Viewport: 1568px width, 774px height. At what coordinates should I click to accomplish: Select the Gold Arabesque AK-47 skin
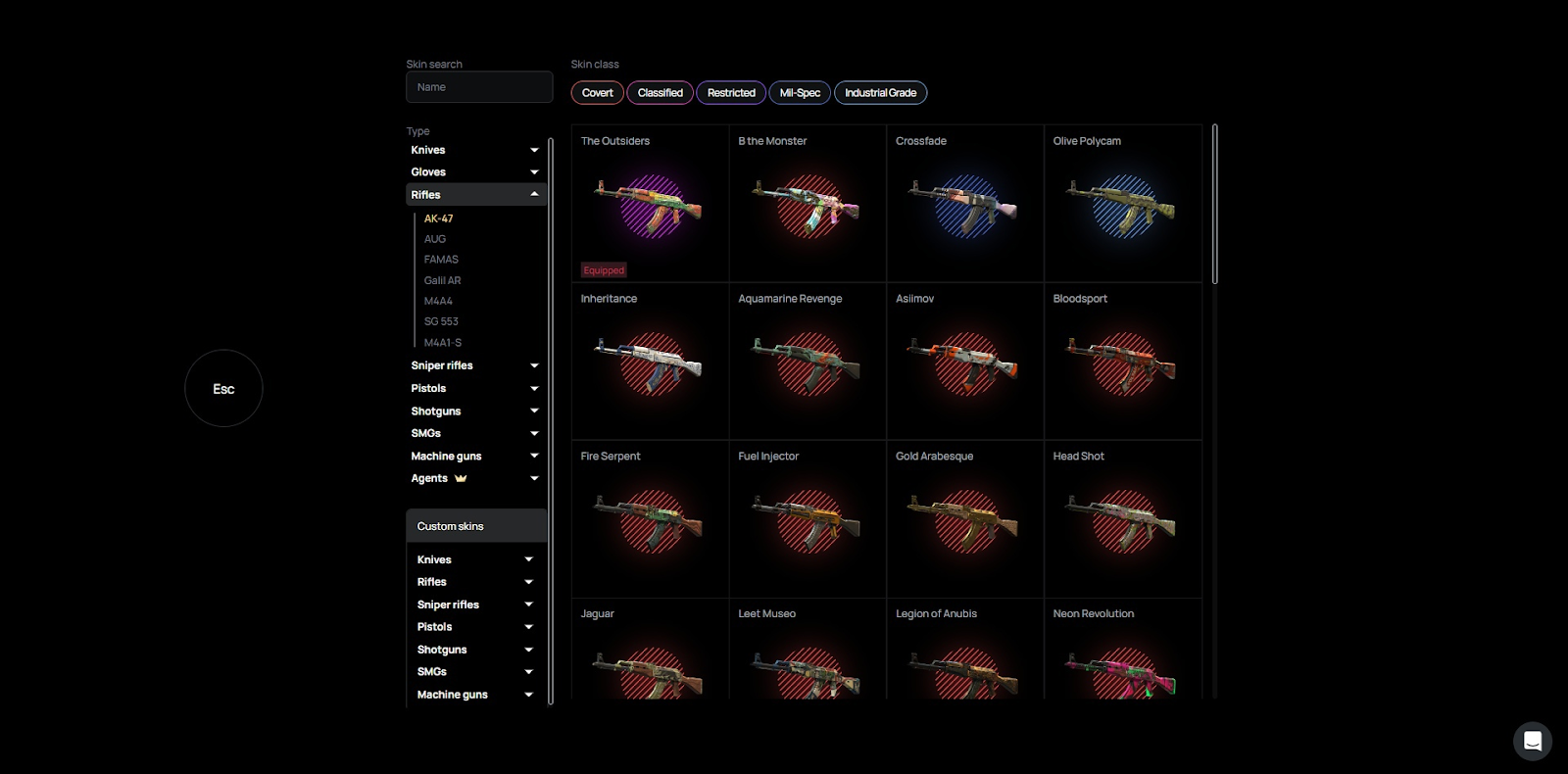965,519
